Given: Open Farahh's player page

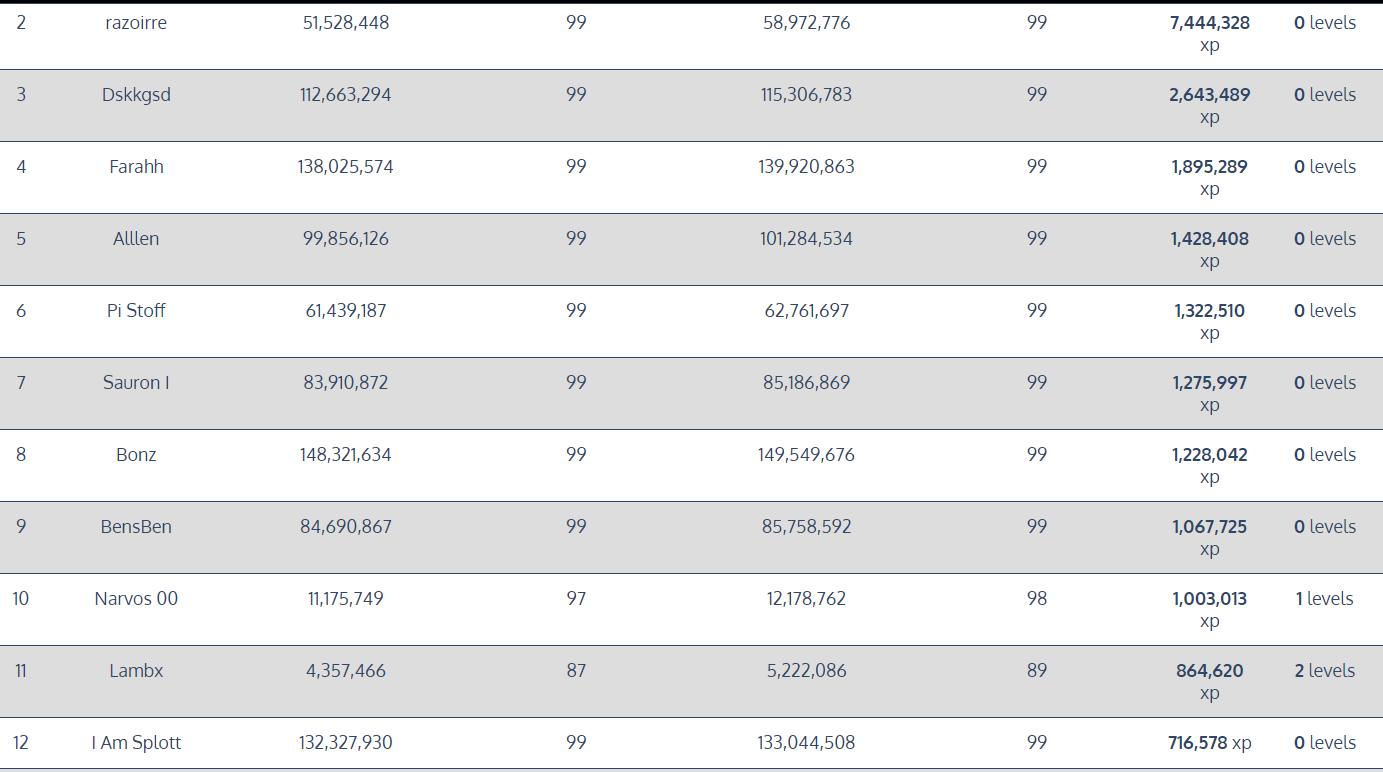Looking at the screenshot, I should click(x=136, y=167).
